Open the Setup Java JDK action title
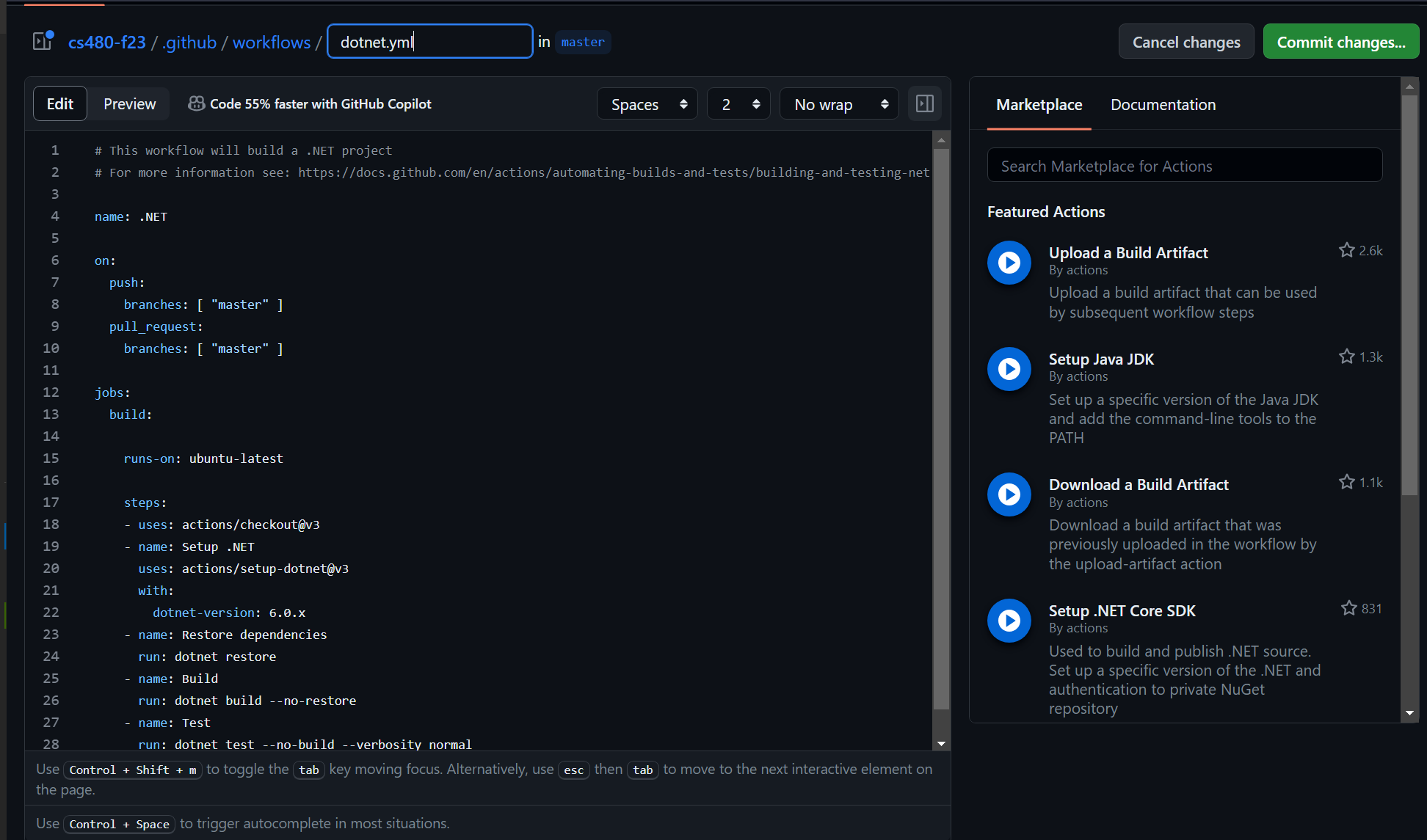Viewport: 1427px width, 840px height. coord(1101,359)
